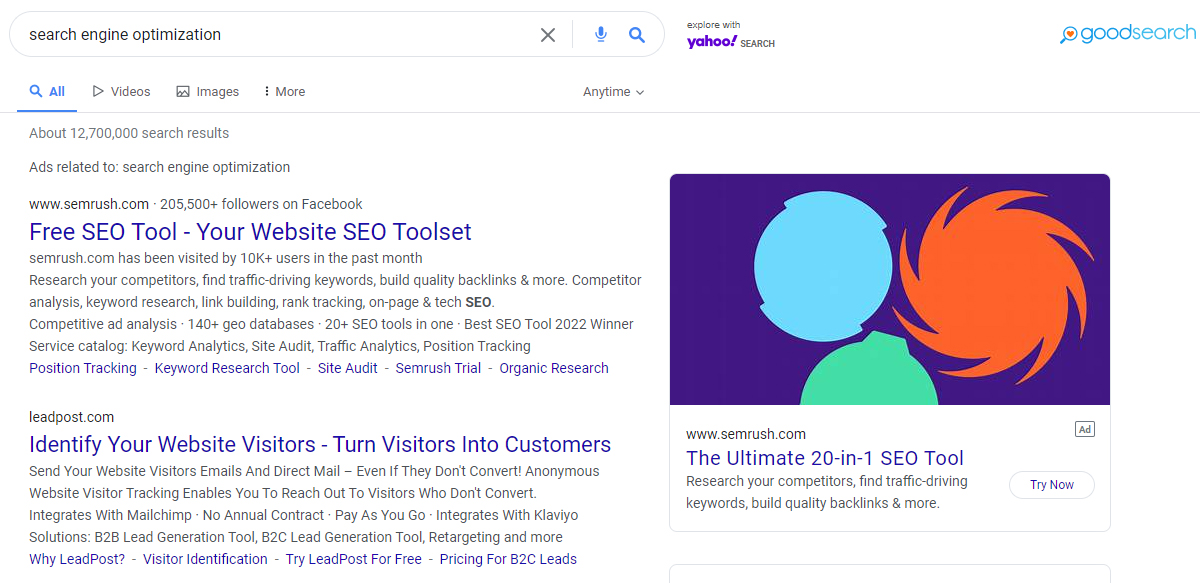Click the 205,500+ followers on Facebook text
This screenshot has height=583, width=1200.
pos(262,204)
